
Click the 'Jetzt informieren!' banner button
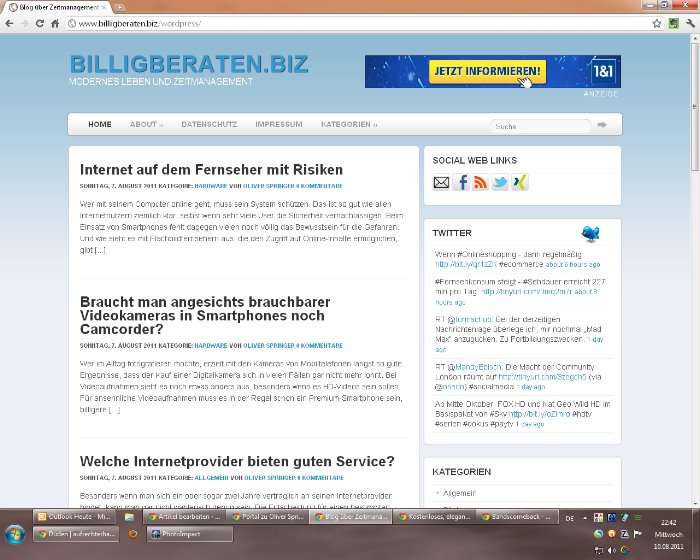coord(488,72)
